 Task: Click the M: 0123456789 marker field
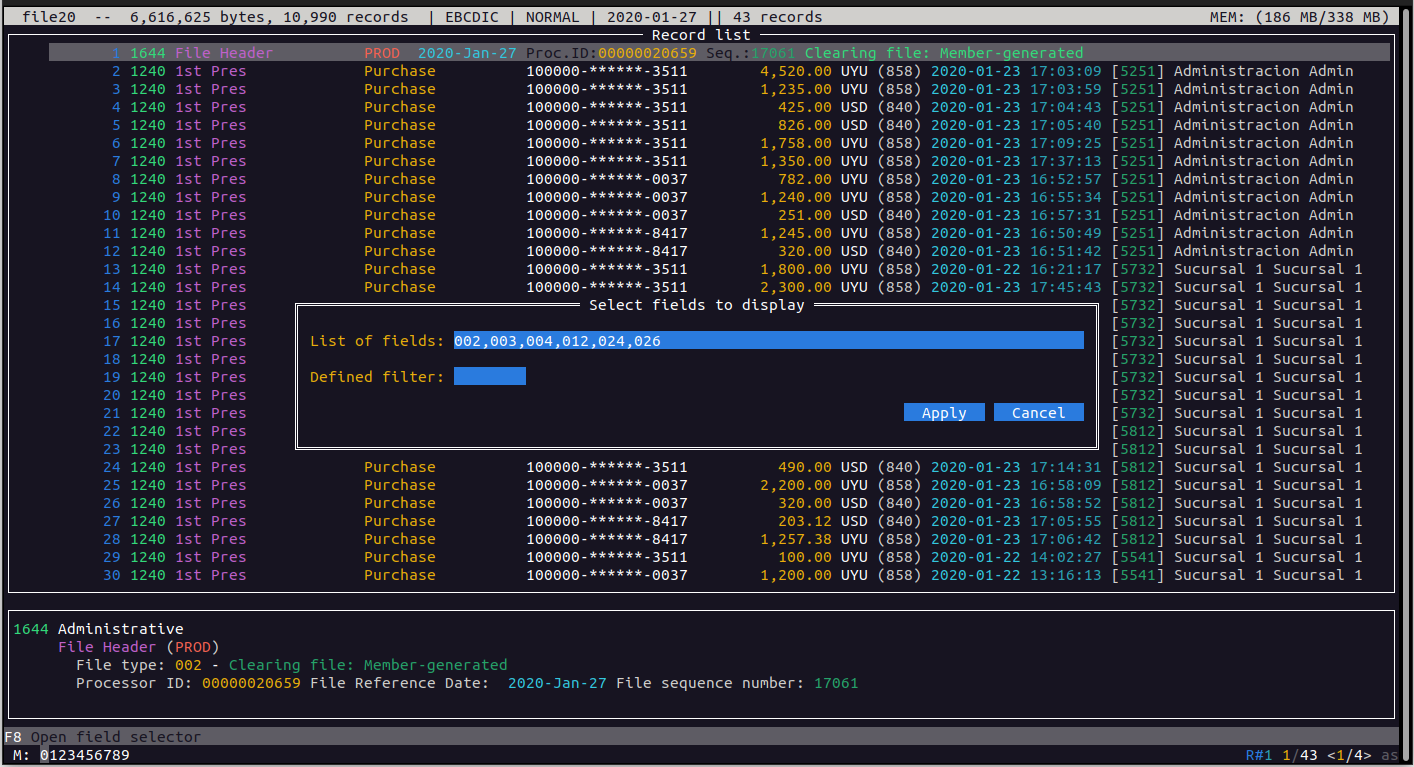point(72,755)
